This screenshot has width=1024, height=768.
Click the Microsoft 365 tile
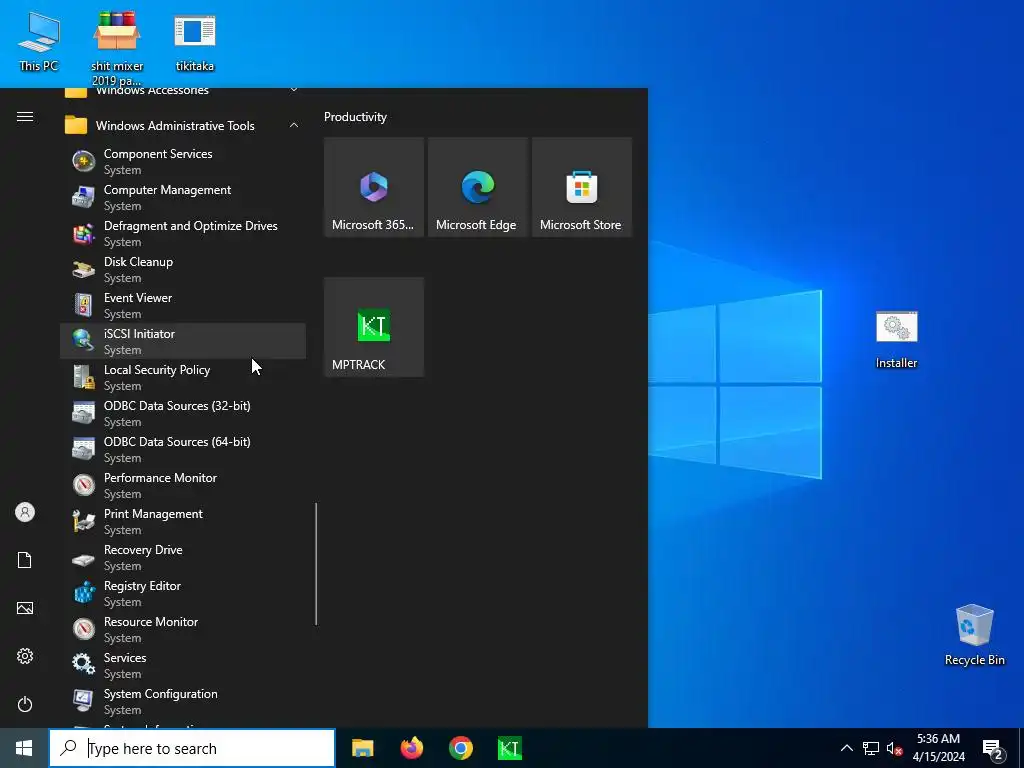click(x=374, y=187)
